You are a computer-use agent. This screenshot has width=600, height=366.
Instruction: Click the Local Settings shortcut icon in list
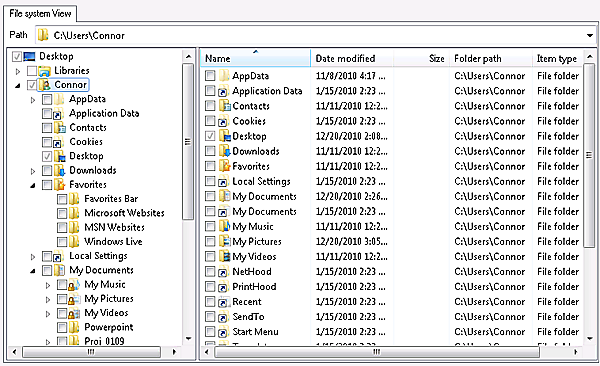tap(224, 181)
